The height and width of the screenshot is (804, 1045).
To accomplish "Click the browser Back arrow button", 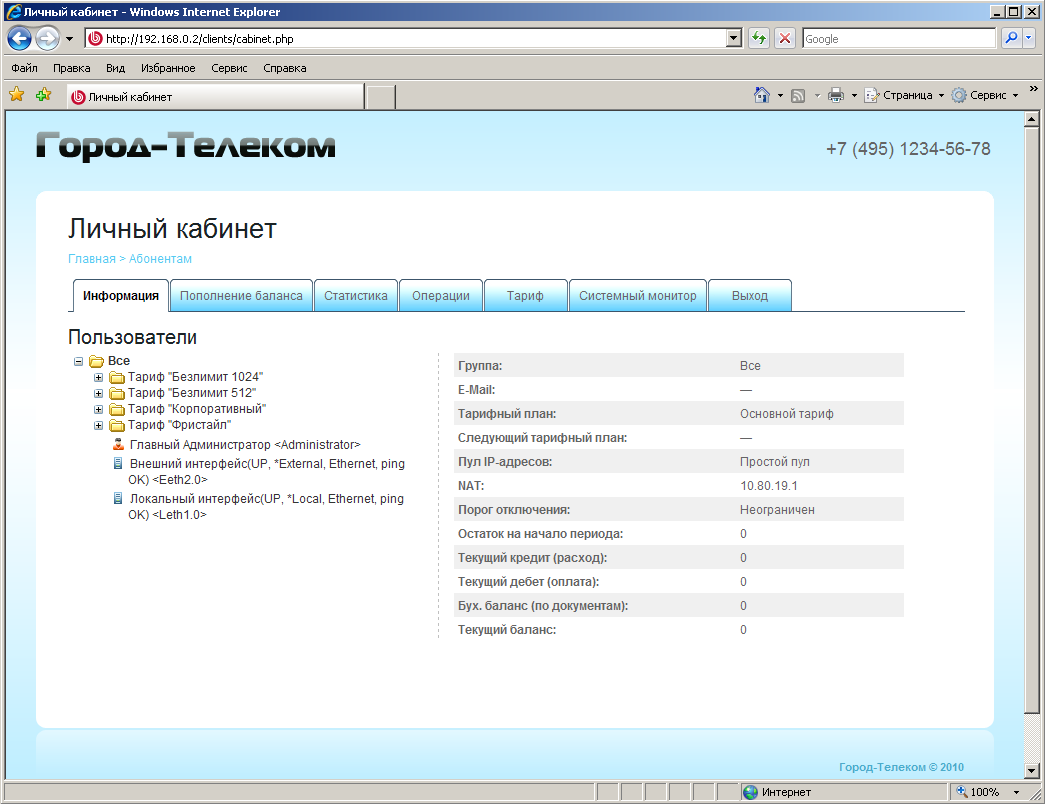I will point(19,39).
